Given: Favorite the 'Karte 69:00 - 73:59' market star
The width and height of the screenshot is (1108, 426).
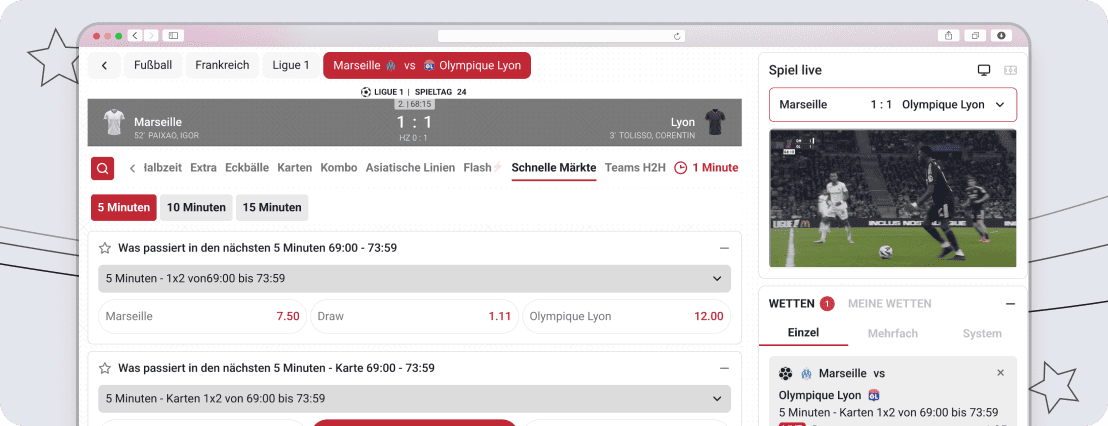Looking at the screenshot, I should click(x=105, y=368).
